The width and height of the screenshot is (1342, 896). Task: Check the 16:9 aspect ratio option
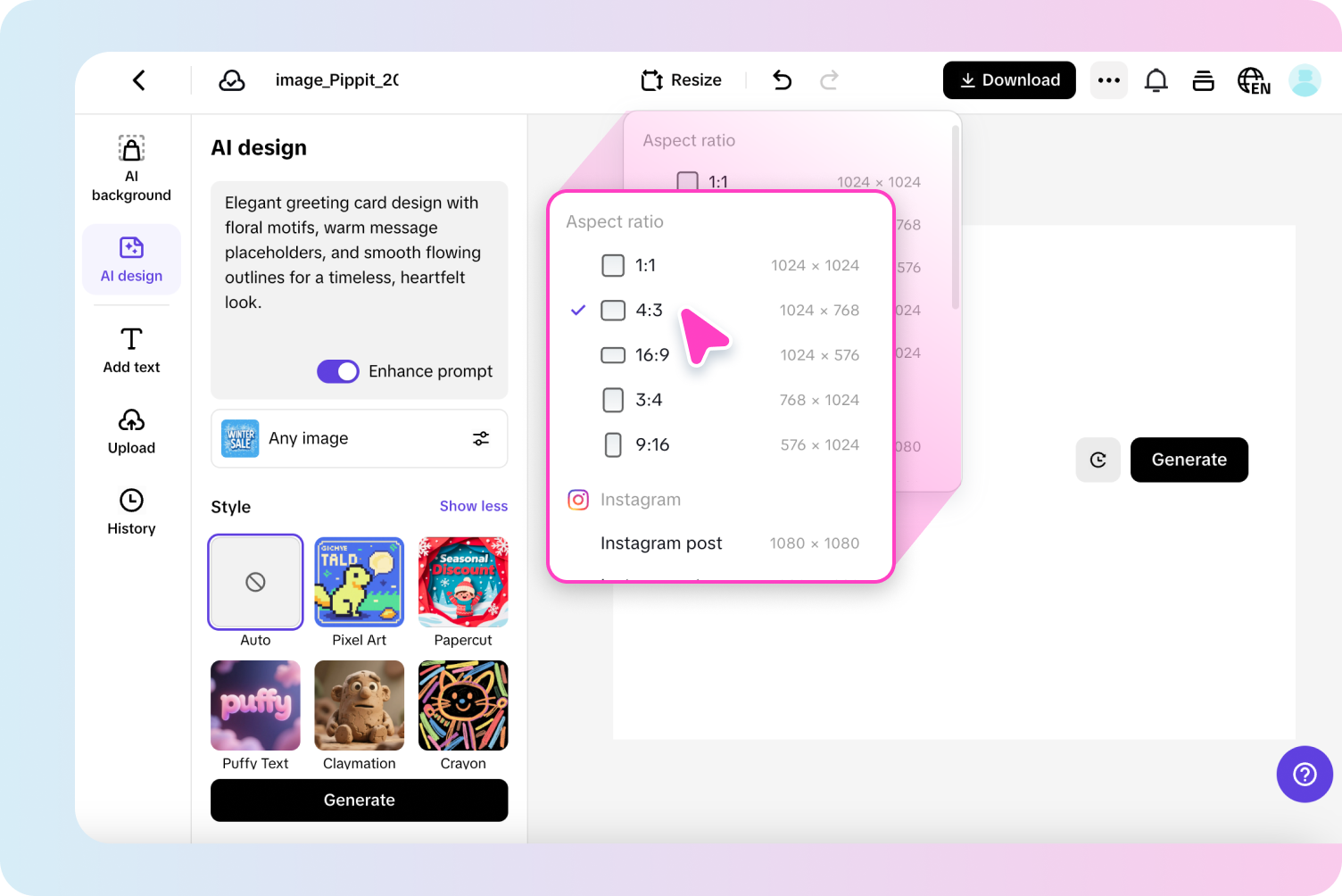pos(613,354)
